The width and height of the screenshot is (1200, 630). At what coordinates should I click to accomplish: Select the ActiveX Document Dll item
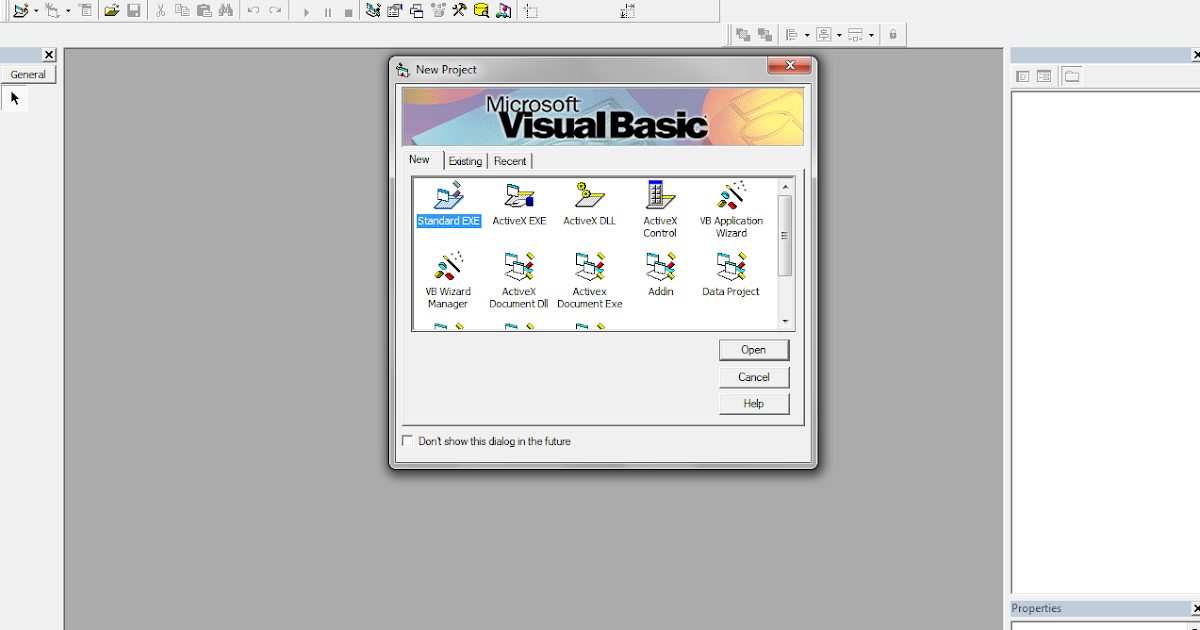(519, 281)
